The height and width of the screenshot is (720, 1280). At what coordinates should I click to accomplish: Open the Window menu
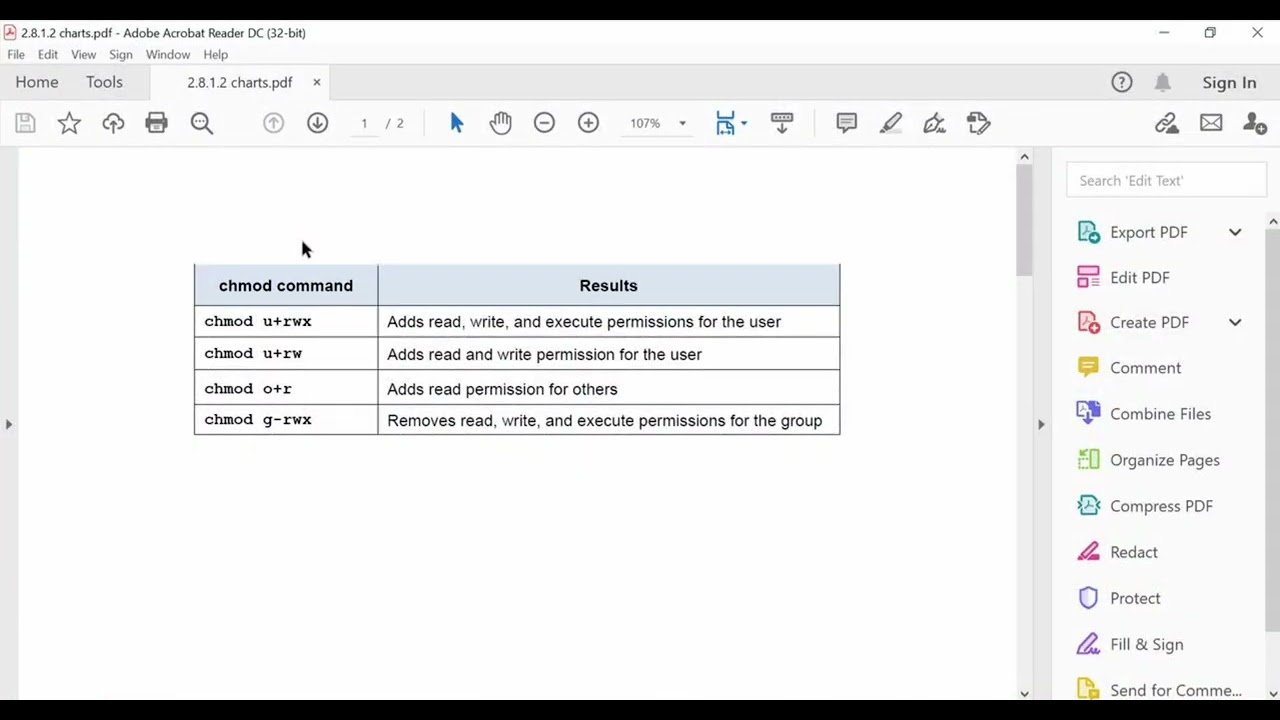point(168,55)
